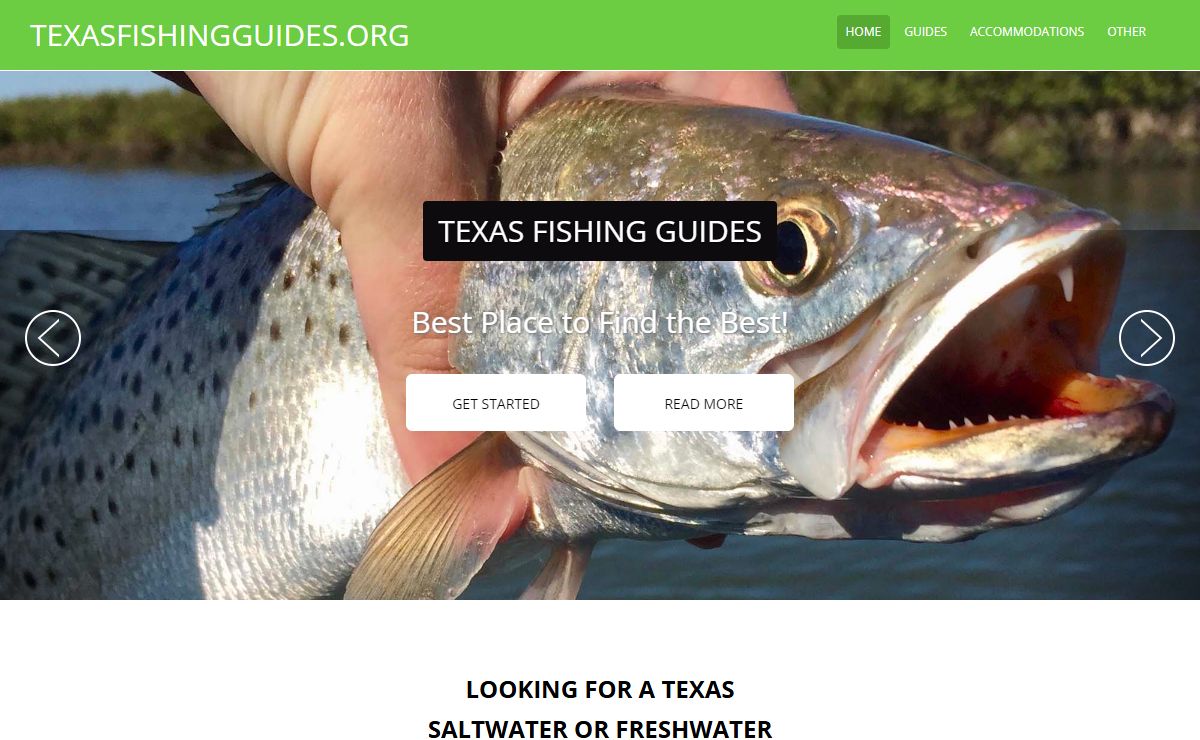Open the ACCOMMODATIONS navigation menu
1200x740 pixels.
(x=1027, y=32)
